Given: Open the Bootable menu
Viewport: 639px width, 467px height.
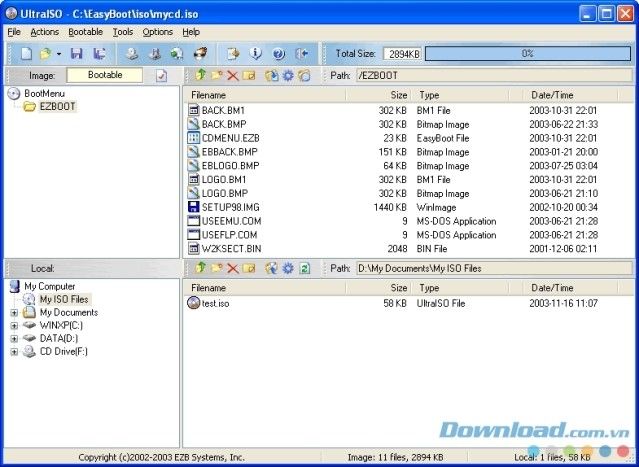Looking at the screenshot, I should click(x=86, y=32).
